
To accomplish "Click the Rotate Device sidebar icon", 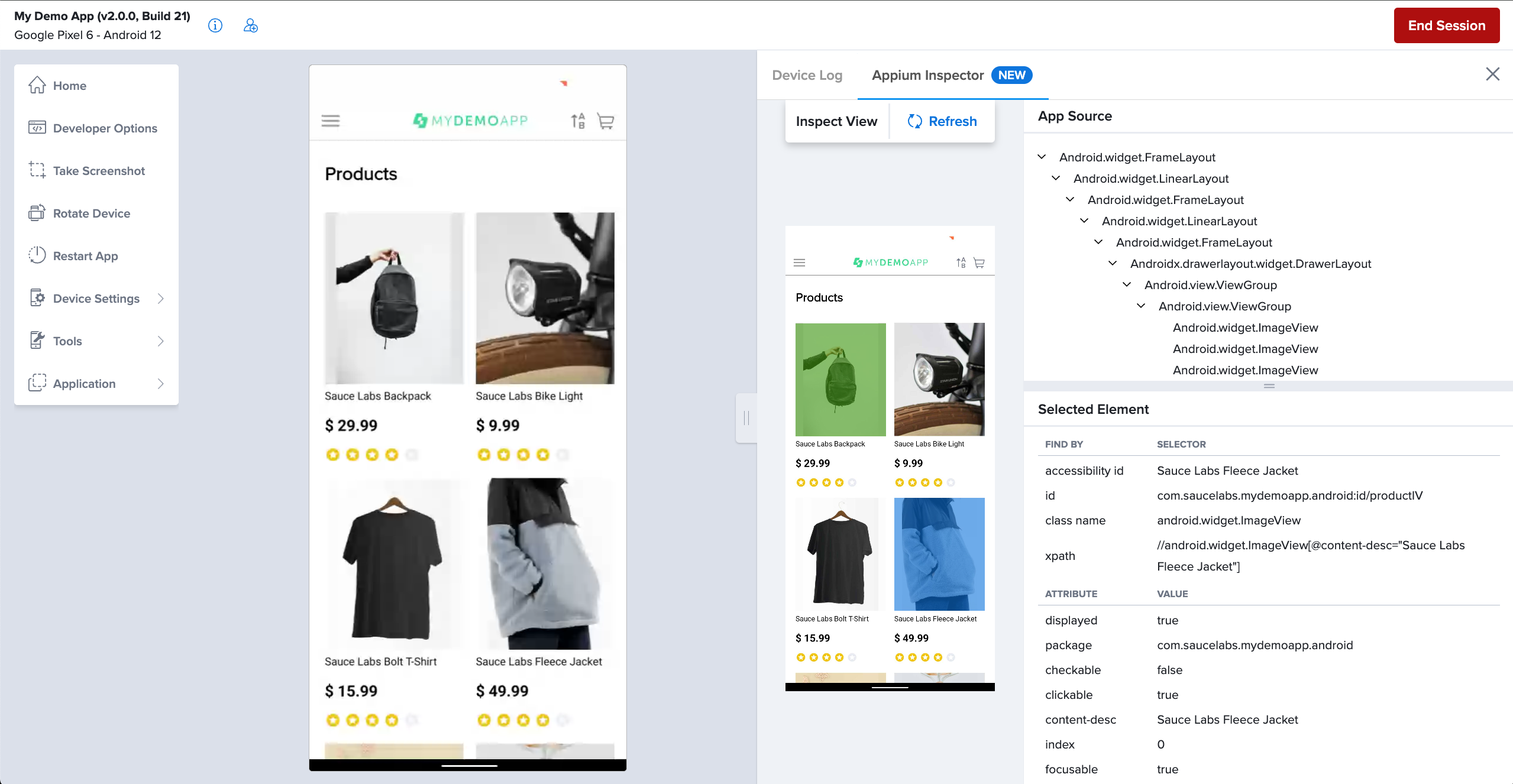I will [37, 213].
